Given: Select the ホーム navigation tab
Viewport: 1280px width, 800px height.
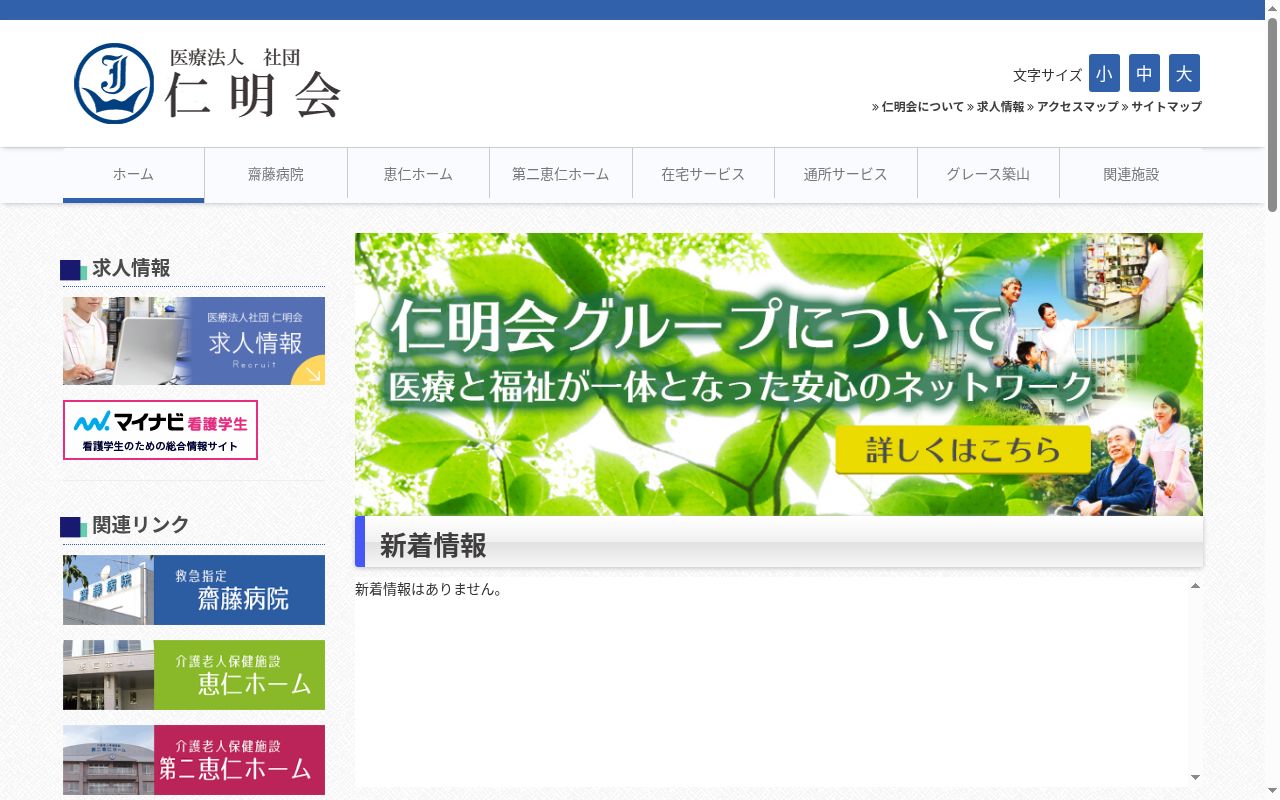Looking at the screenshot, I should [133, 175].
